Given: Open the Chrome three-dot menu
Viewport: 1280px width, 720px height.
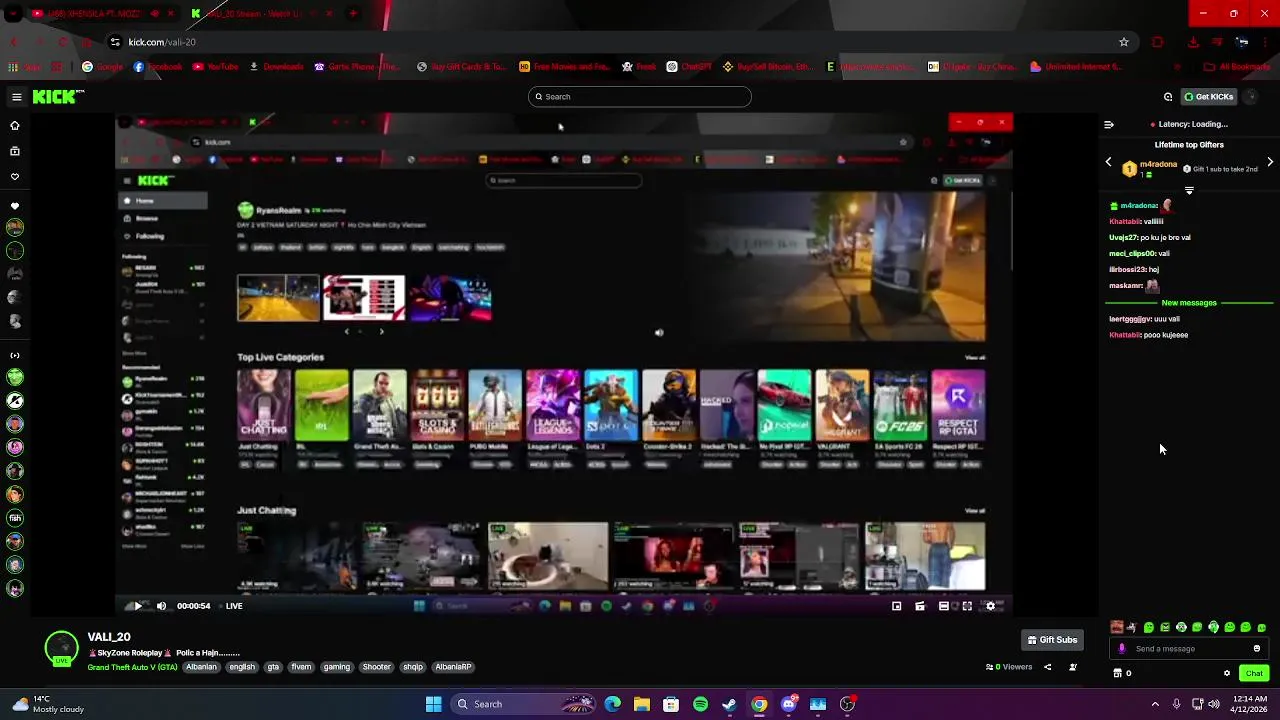Looking at the screenshot, I should coord(1267,42).
